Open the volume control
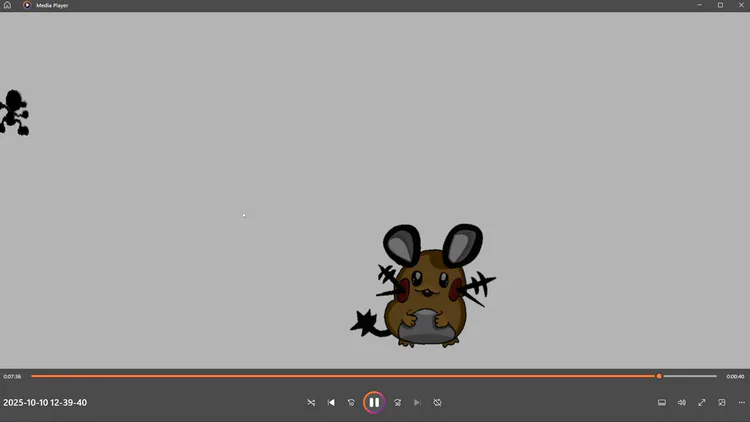Screen dimensions: 750x422 tap(682, 402)
